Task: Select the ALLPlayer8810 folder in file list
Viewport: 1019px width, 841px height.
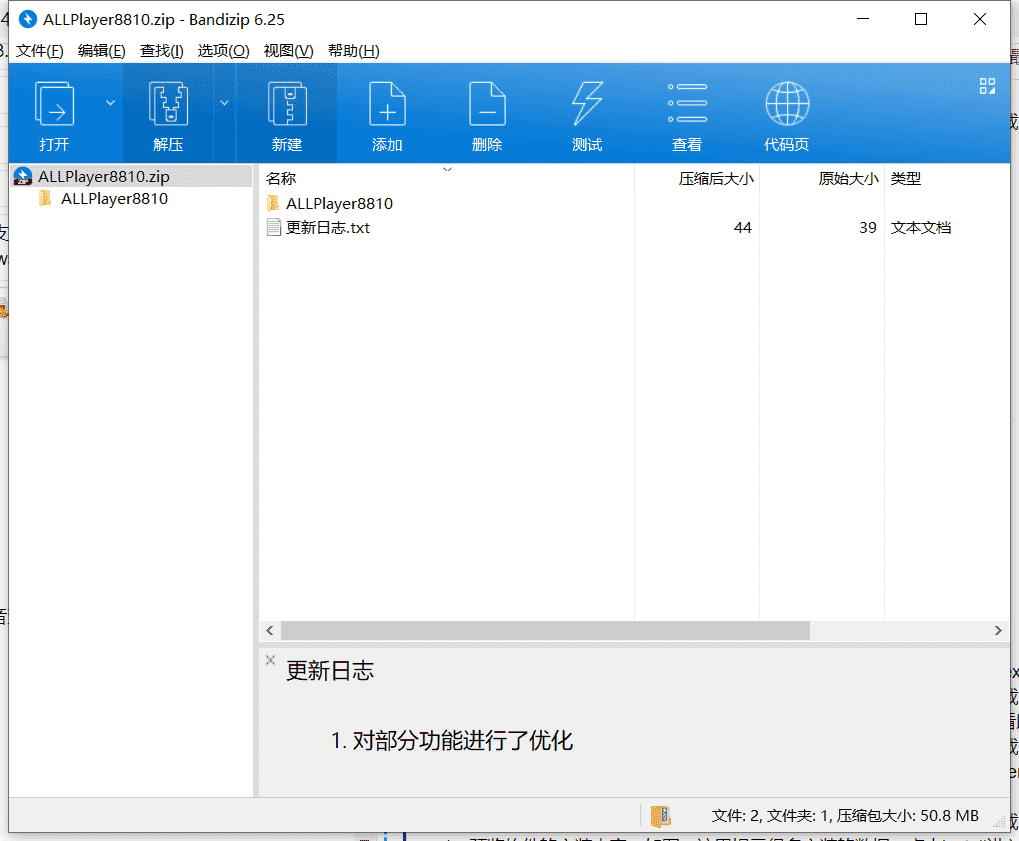Action: pos(339,203)
